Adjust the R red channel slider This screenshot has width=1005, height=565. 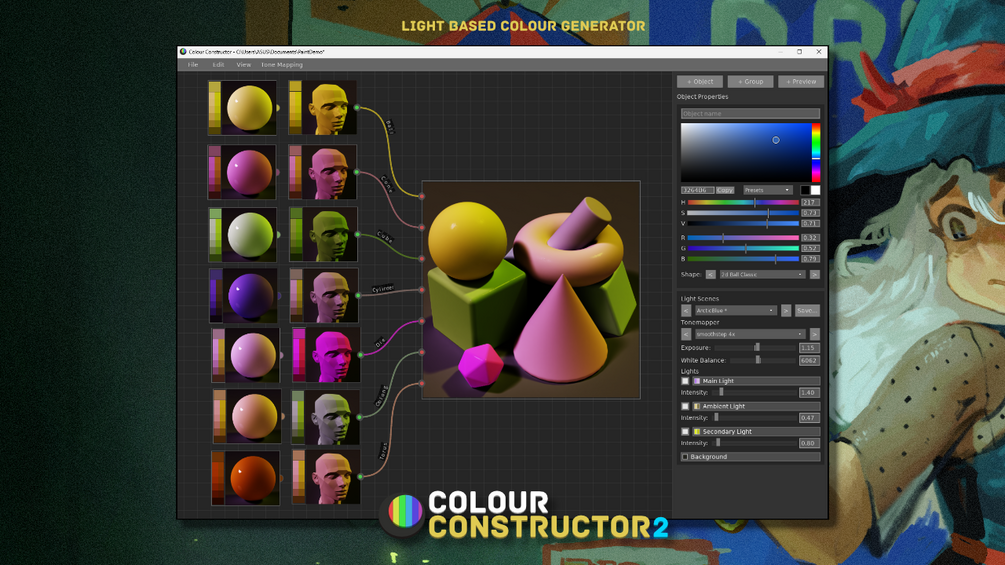click(x=743, y=238)
